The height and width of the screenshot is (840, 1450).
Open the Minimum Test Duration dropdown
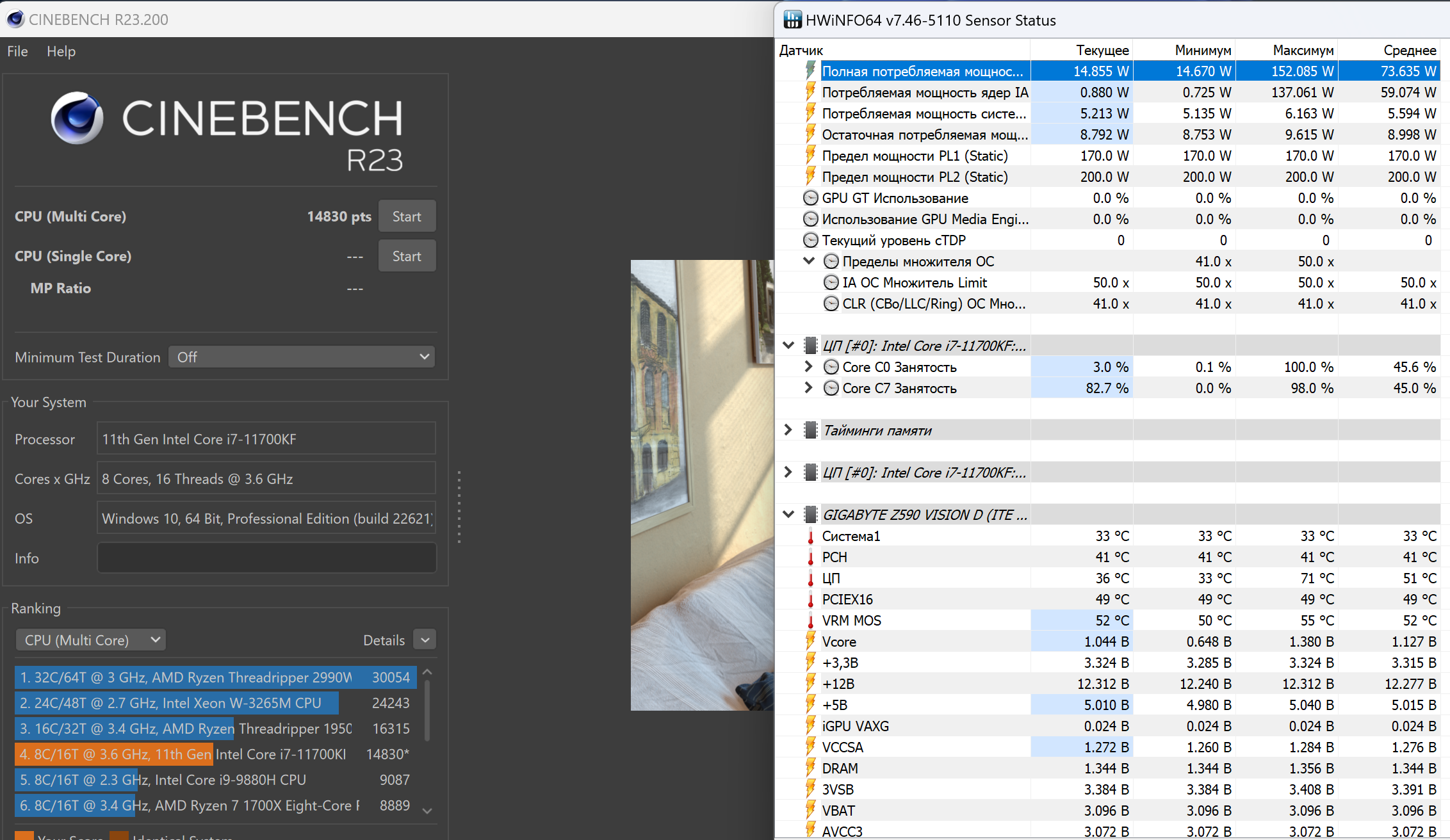(302, 357)
